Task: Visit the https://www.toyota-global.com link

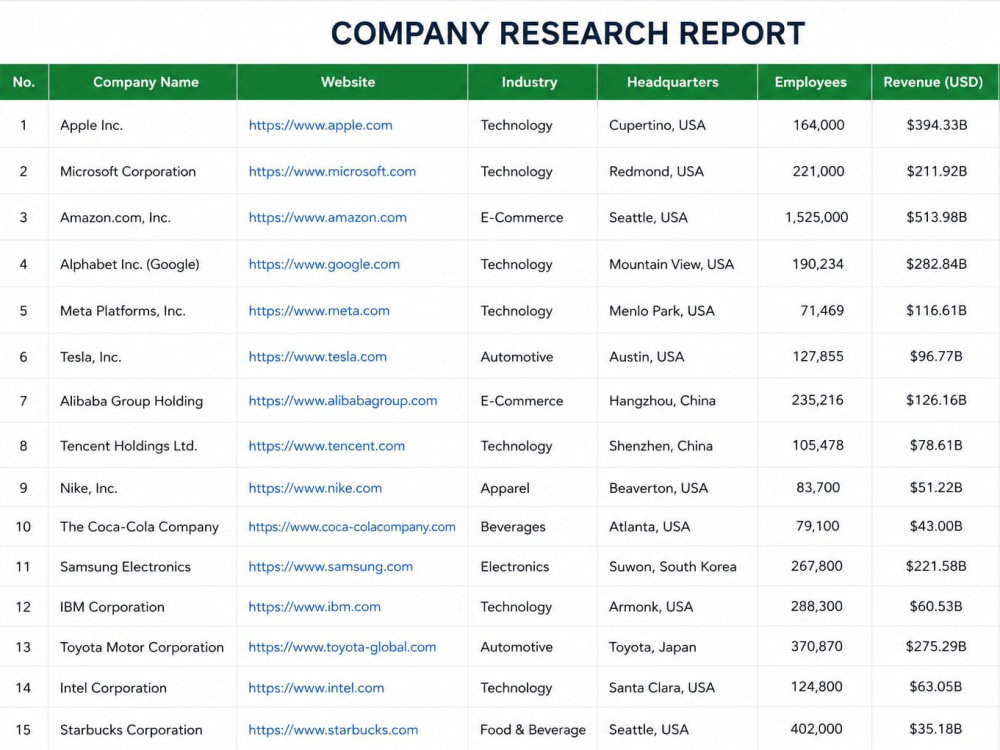Action: pos(342,647)
